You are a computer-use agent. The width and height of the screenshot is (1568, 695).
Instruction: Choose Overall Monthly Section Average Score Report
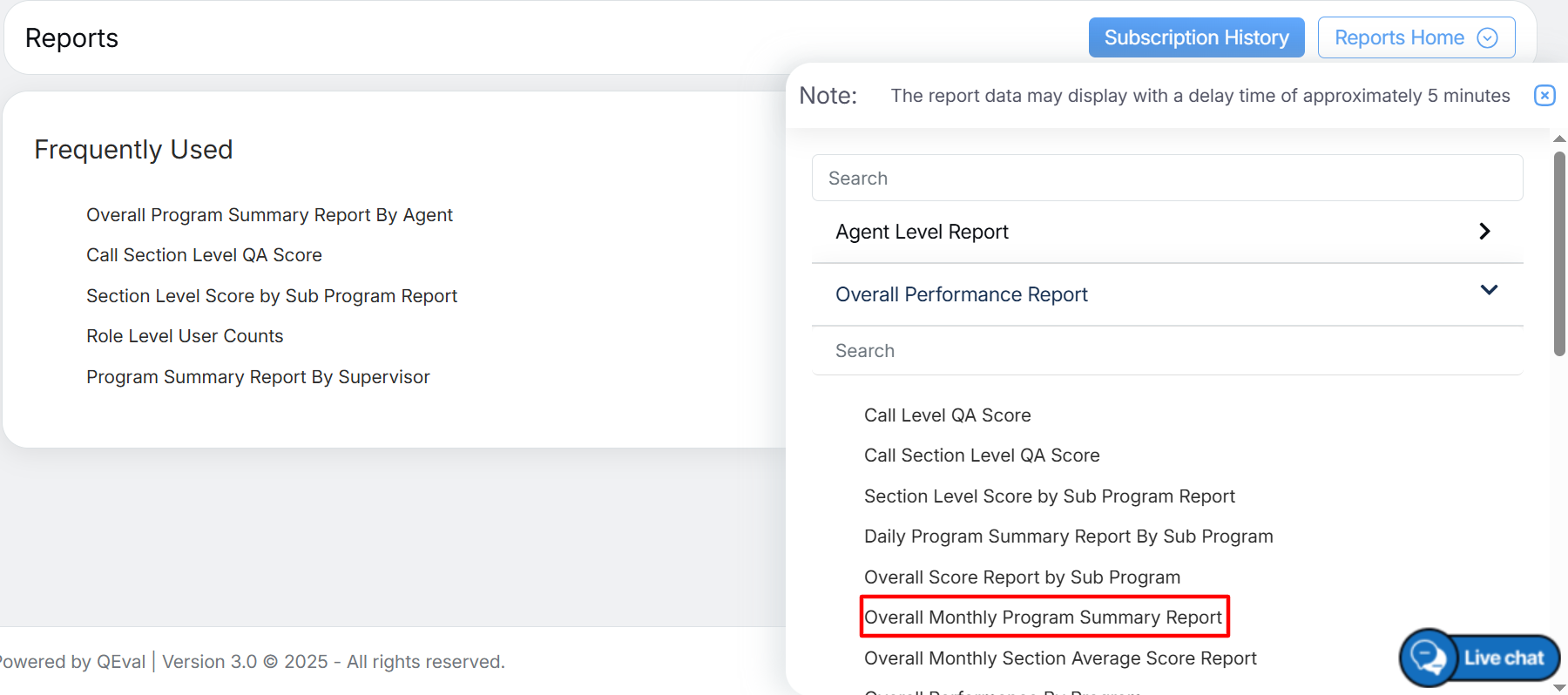[x=1059, y=658]
